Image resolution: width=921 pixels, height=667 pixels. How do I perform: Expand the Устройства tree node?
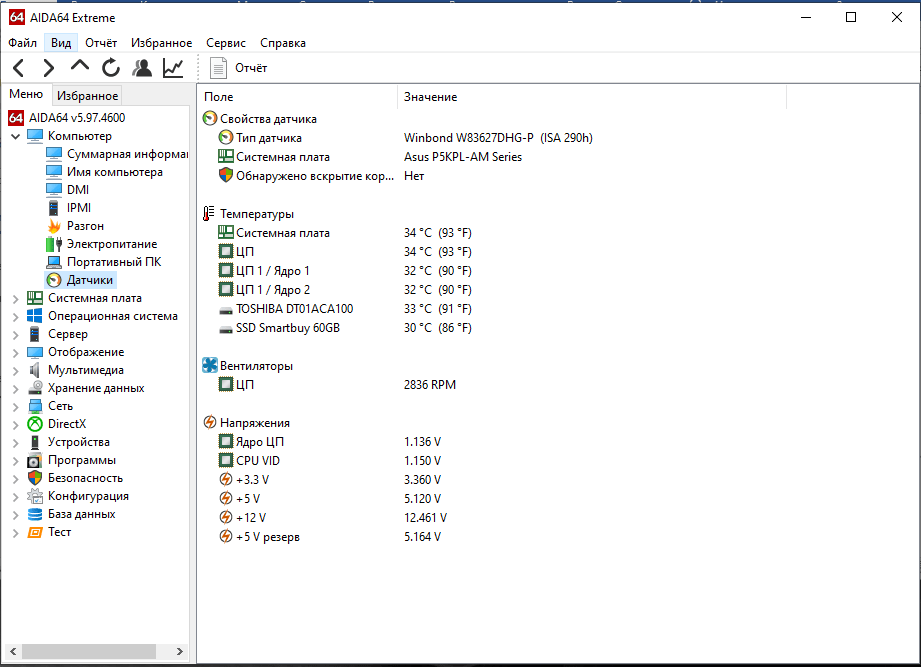(15, 443)
